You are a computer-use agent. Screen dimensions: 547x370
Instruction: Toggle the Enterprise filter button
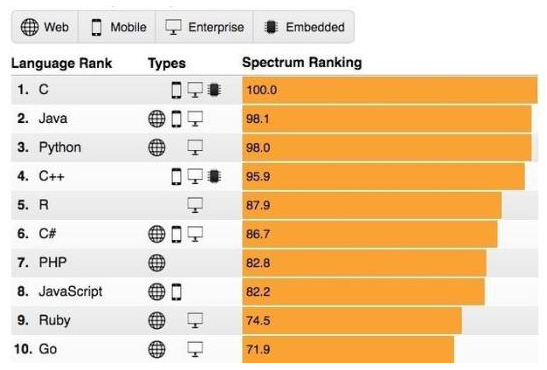pyautogui.click(x=204, y=27)
